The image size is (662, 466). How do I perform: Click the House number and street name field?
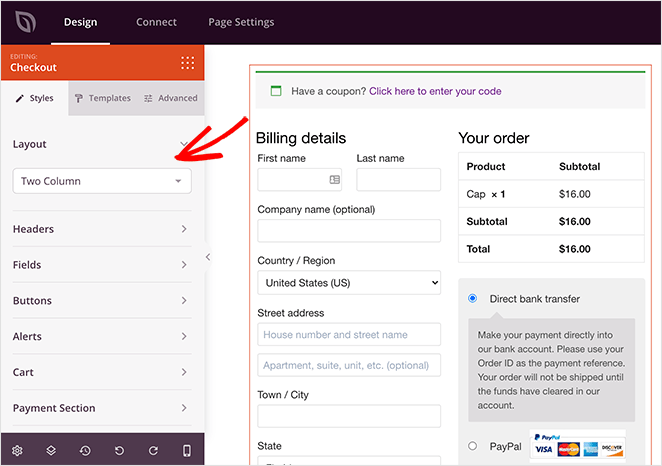click(x=349, y=335)
